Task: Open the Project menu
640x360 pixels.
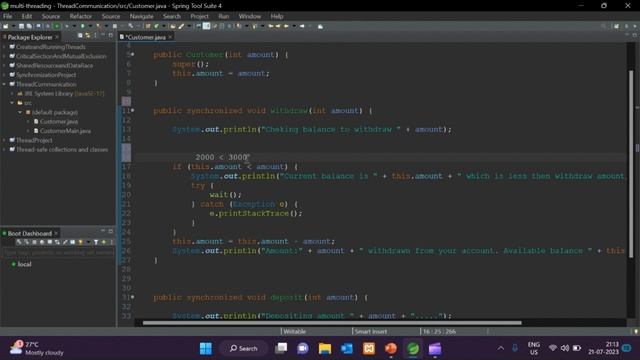Action: (x=199, y=16)
